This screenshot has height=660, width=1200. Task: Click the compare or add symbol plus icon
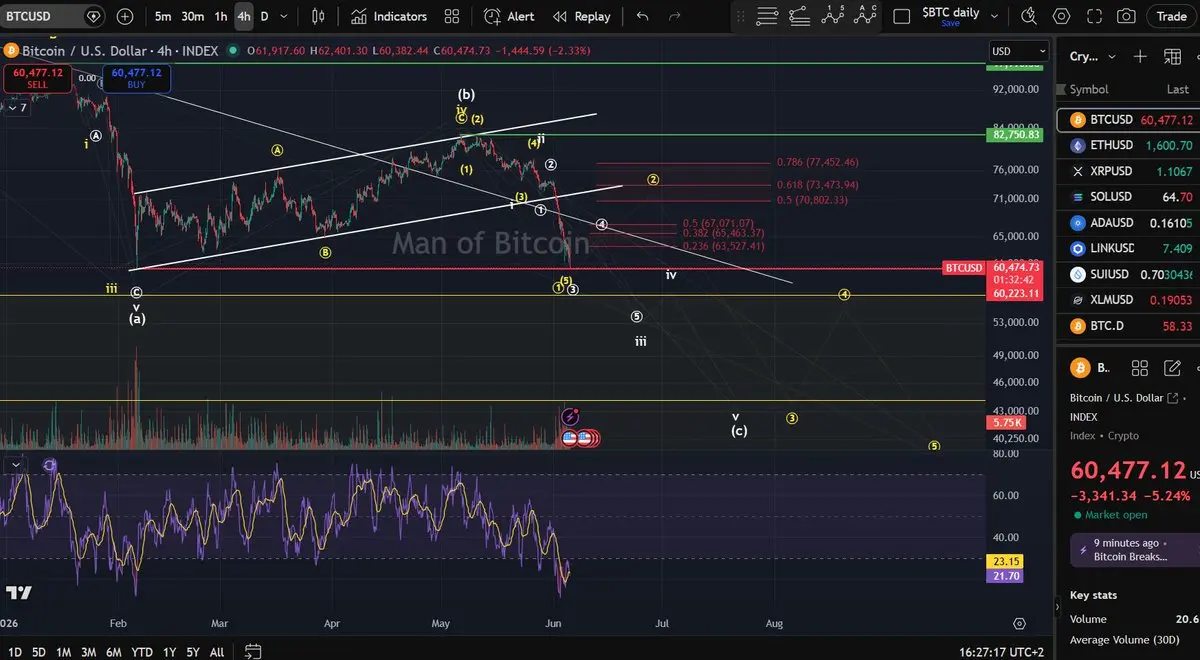click(125, 16)
